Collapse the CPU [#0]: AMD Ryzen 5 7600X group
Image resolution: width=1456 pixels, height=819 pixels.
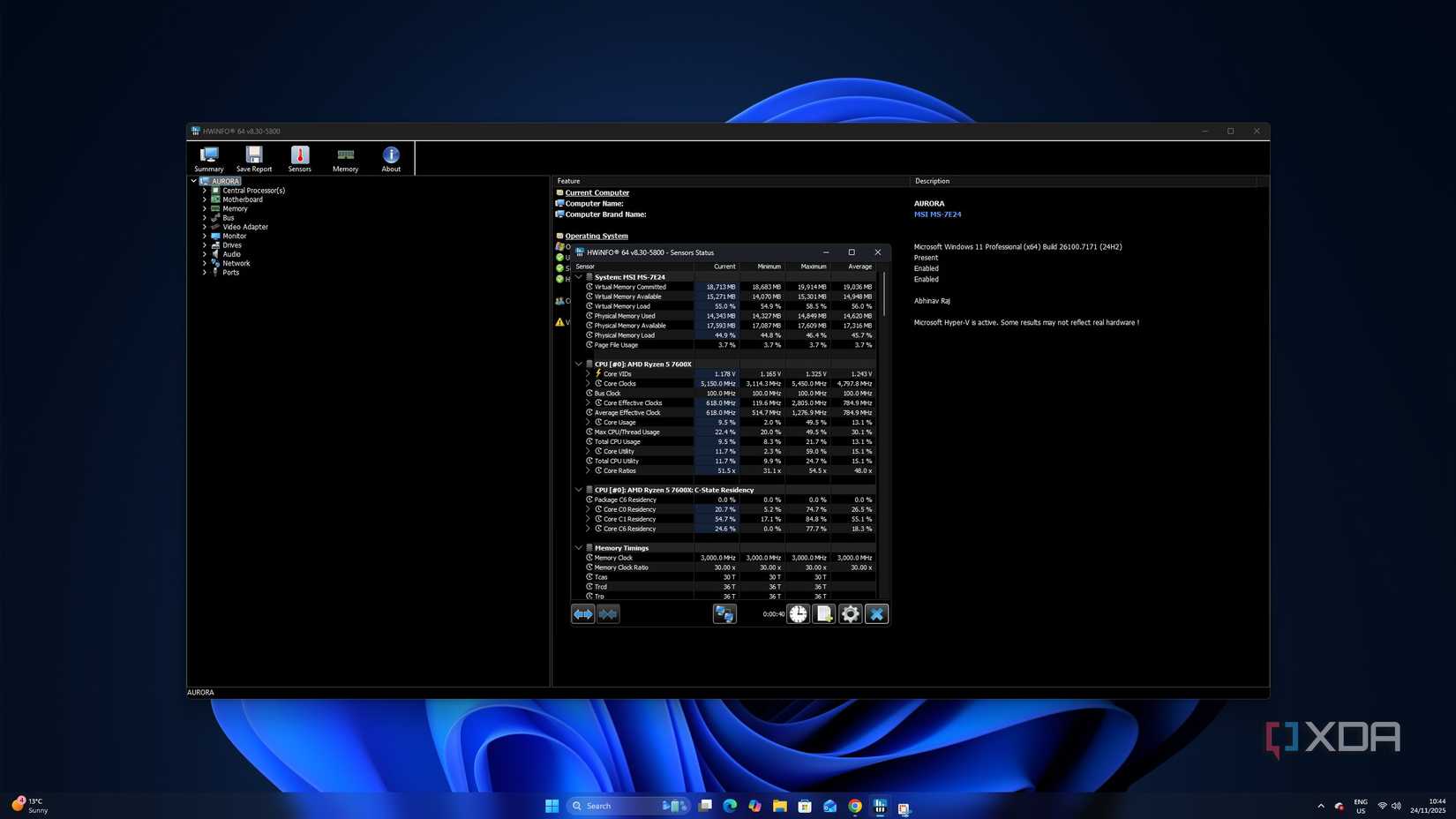(x=579, y=364)
